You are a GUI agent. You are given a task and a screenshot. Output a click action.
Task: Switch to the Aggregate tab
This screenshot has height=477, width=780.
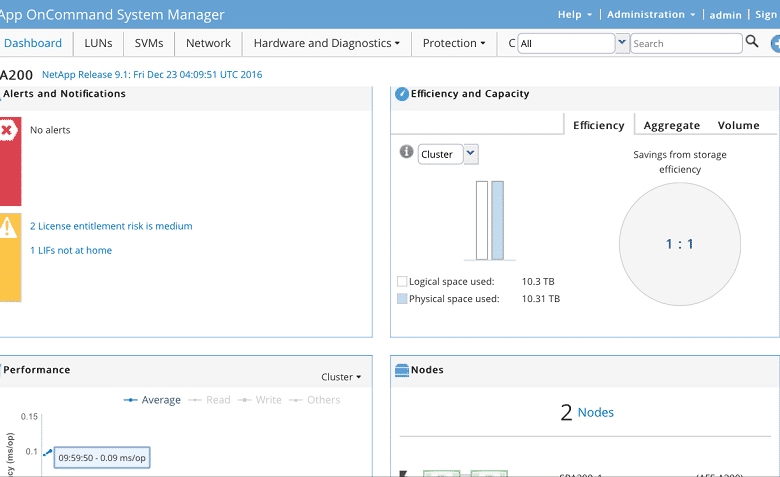672,125
